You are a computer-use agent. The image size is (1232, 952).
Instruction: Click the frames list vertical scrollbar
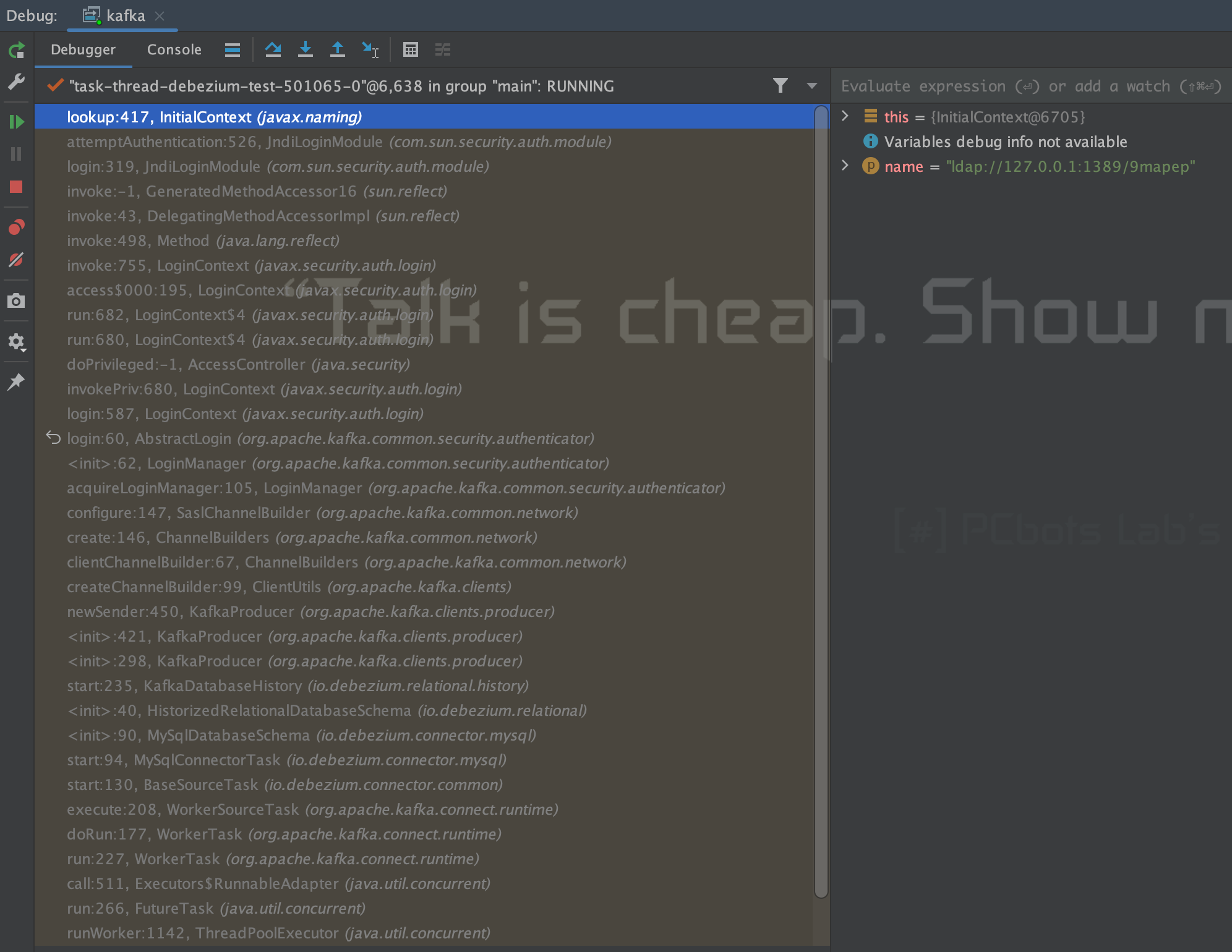[x=821, y=501]
